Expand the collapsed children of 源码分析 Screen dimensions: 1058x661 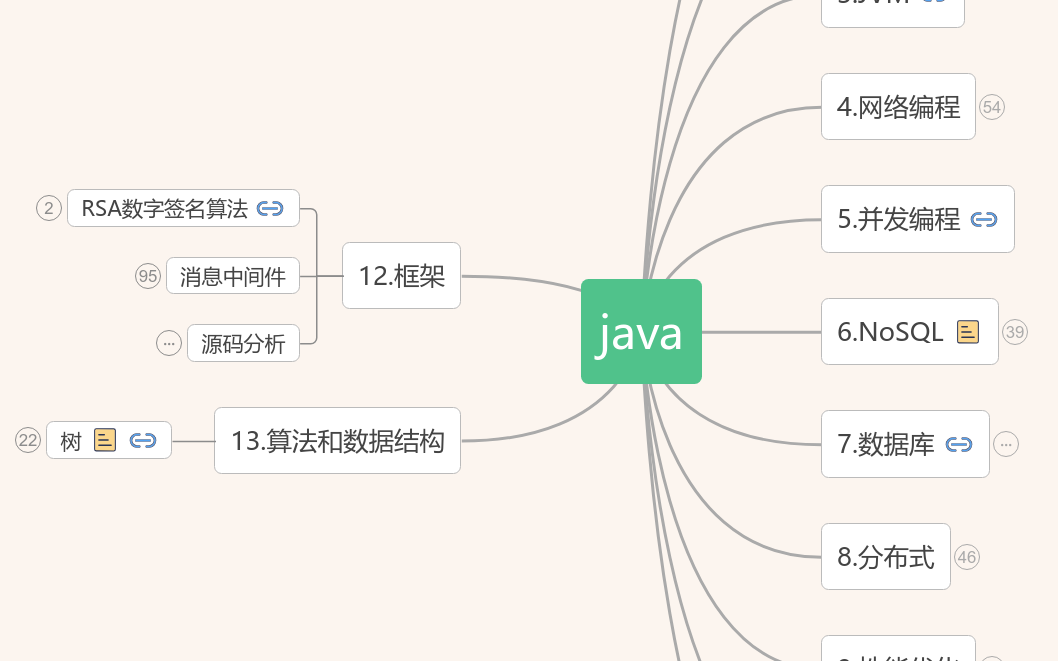(168, 343)
